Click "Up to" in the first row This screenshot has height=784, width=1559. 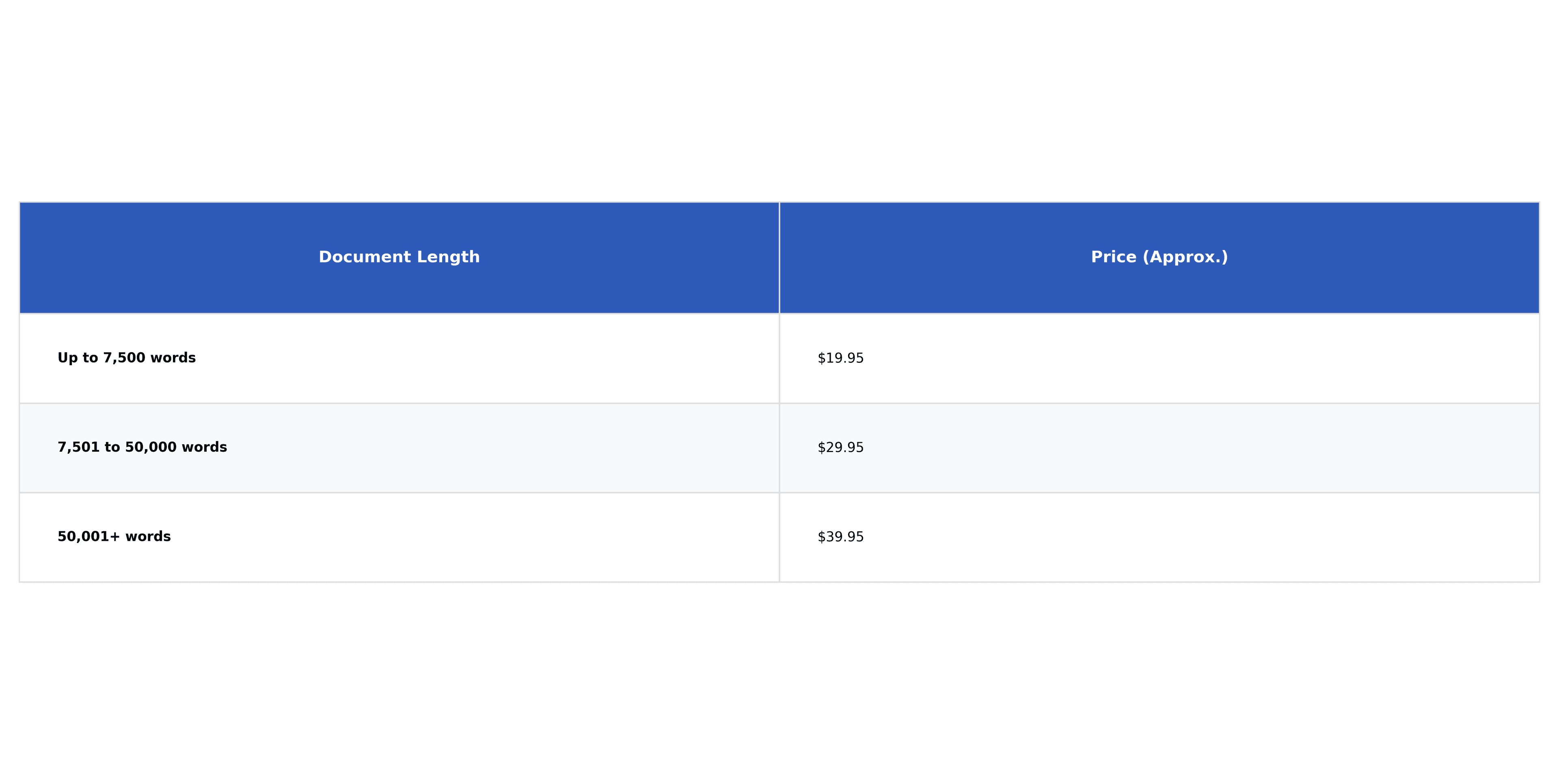pos(78,358)
